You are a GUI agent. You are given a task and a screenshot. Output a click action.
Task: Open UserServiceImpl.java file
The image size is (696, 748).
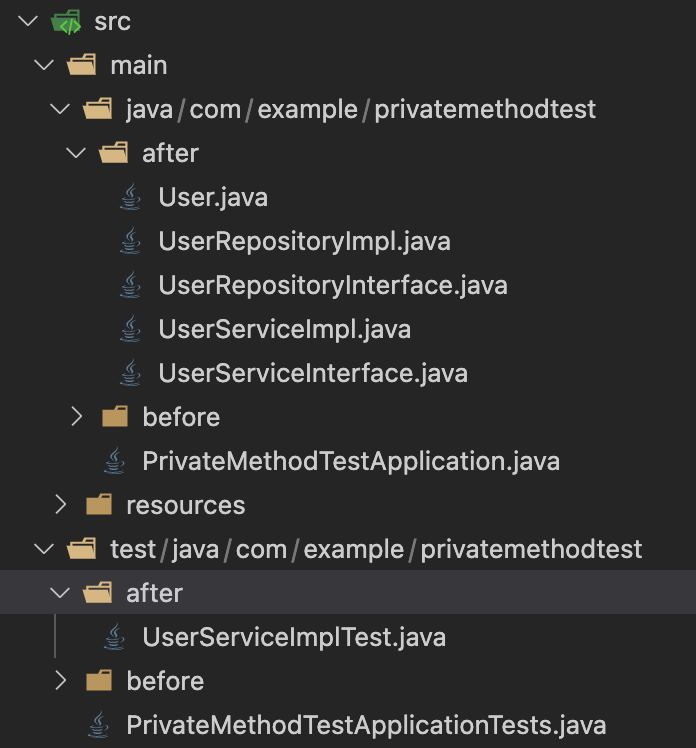tap(284, 329)
